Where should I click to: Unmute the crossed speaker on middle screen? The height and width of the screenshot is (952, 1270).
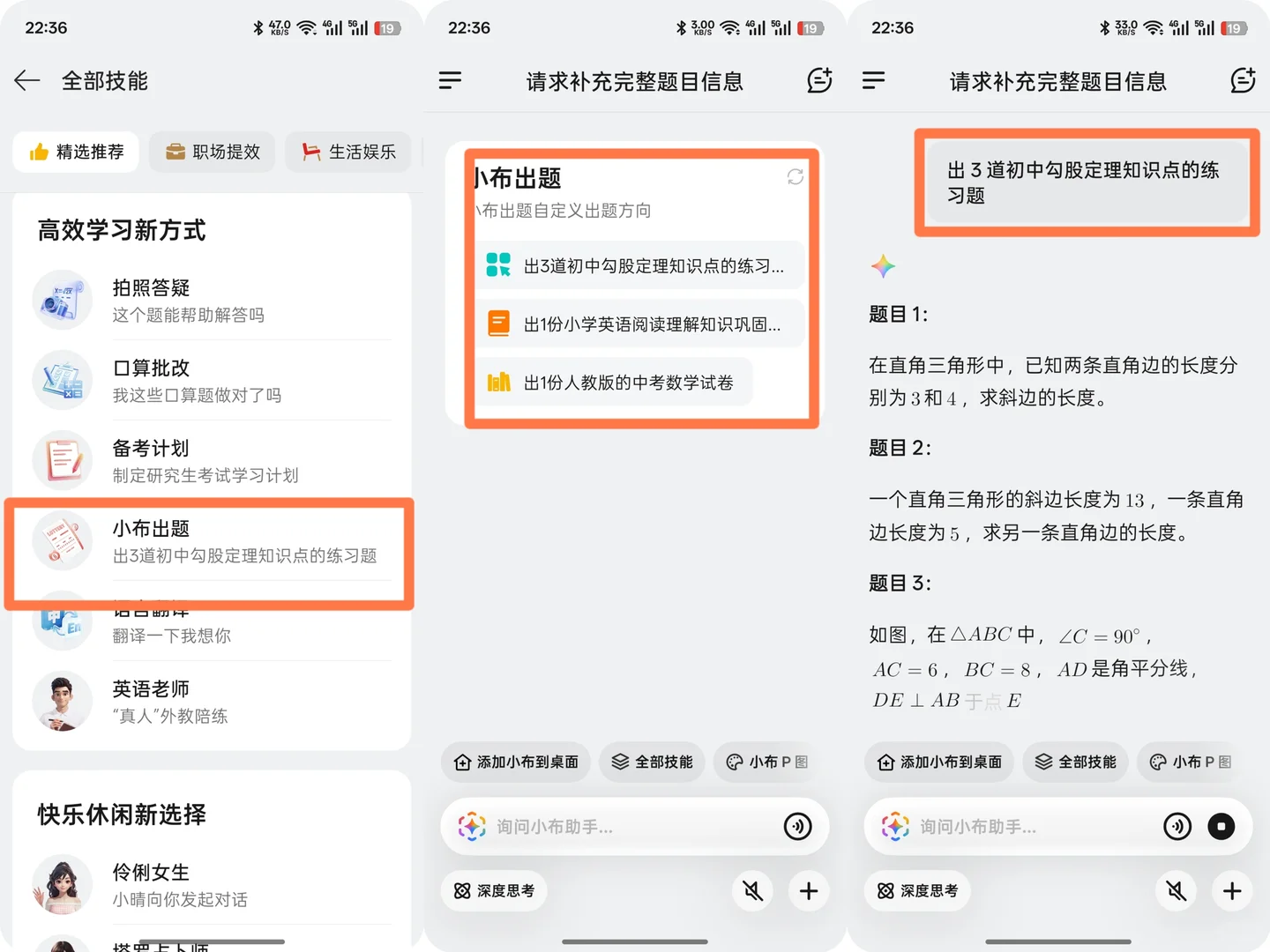click(752, 891)
